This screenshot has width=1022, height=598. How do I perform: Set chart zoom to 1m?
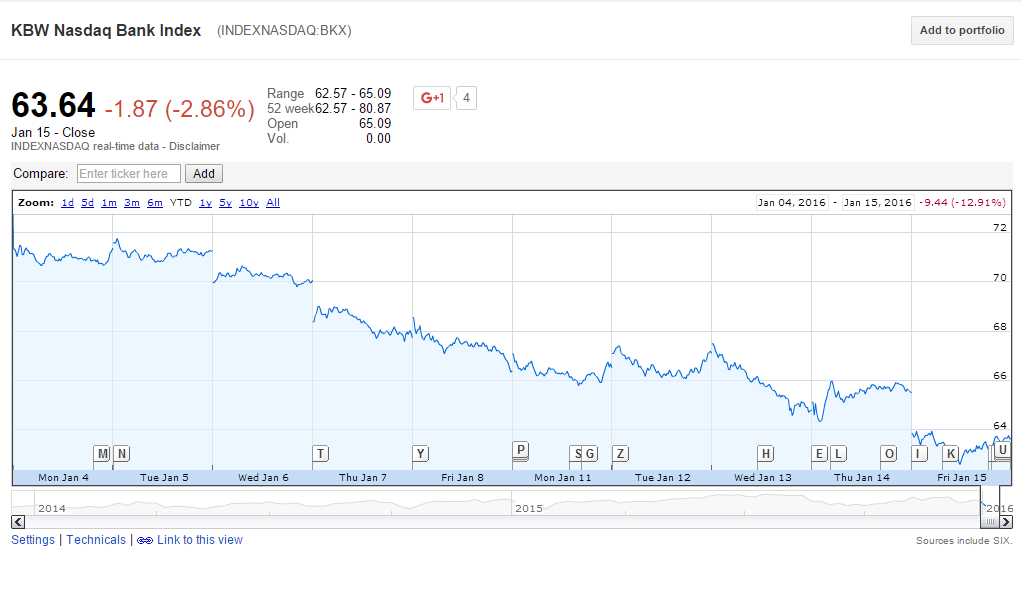[x=109, y=203]
